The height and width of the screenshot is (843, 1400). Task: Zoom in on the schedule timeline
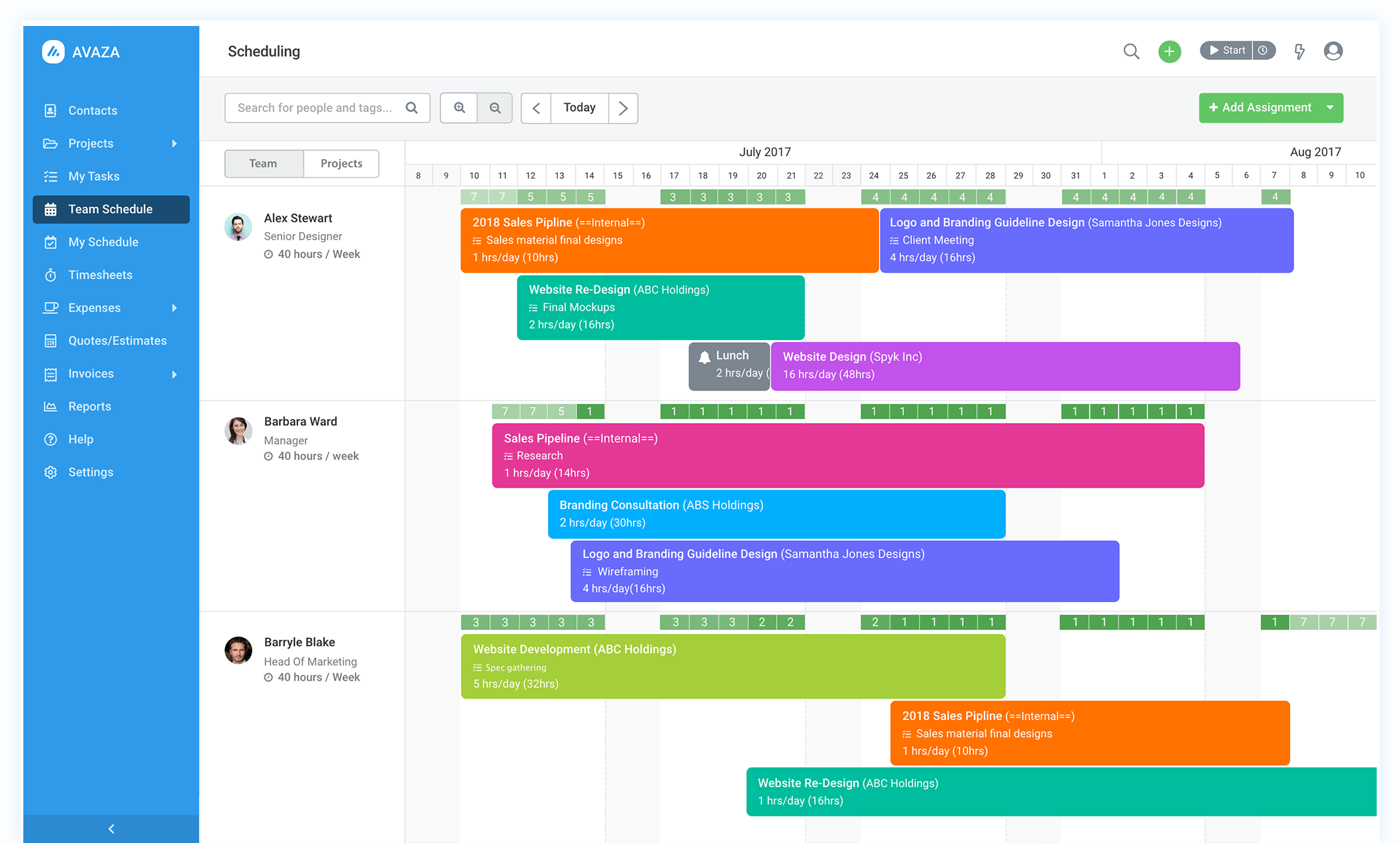[459, 108]
